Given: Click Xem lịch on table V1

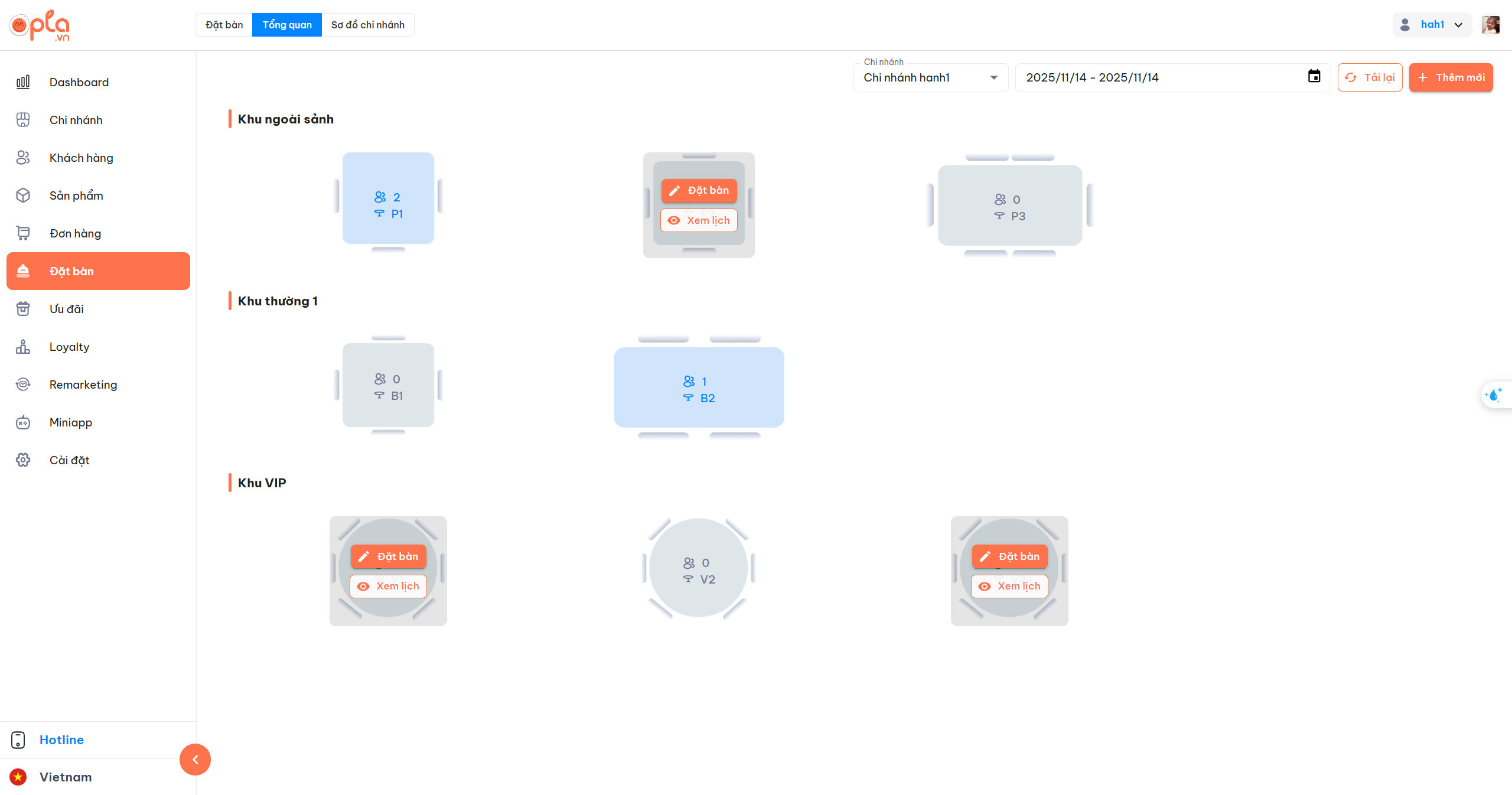Looking at the screenshot, I should (x=389, y=587).
